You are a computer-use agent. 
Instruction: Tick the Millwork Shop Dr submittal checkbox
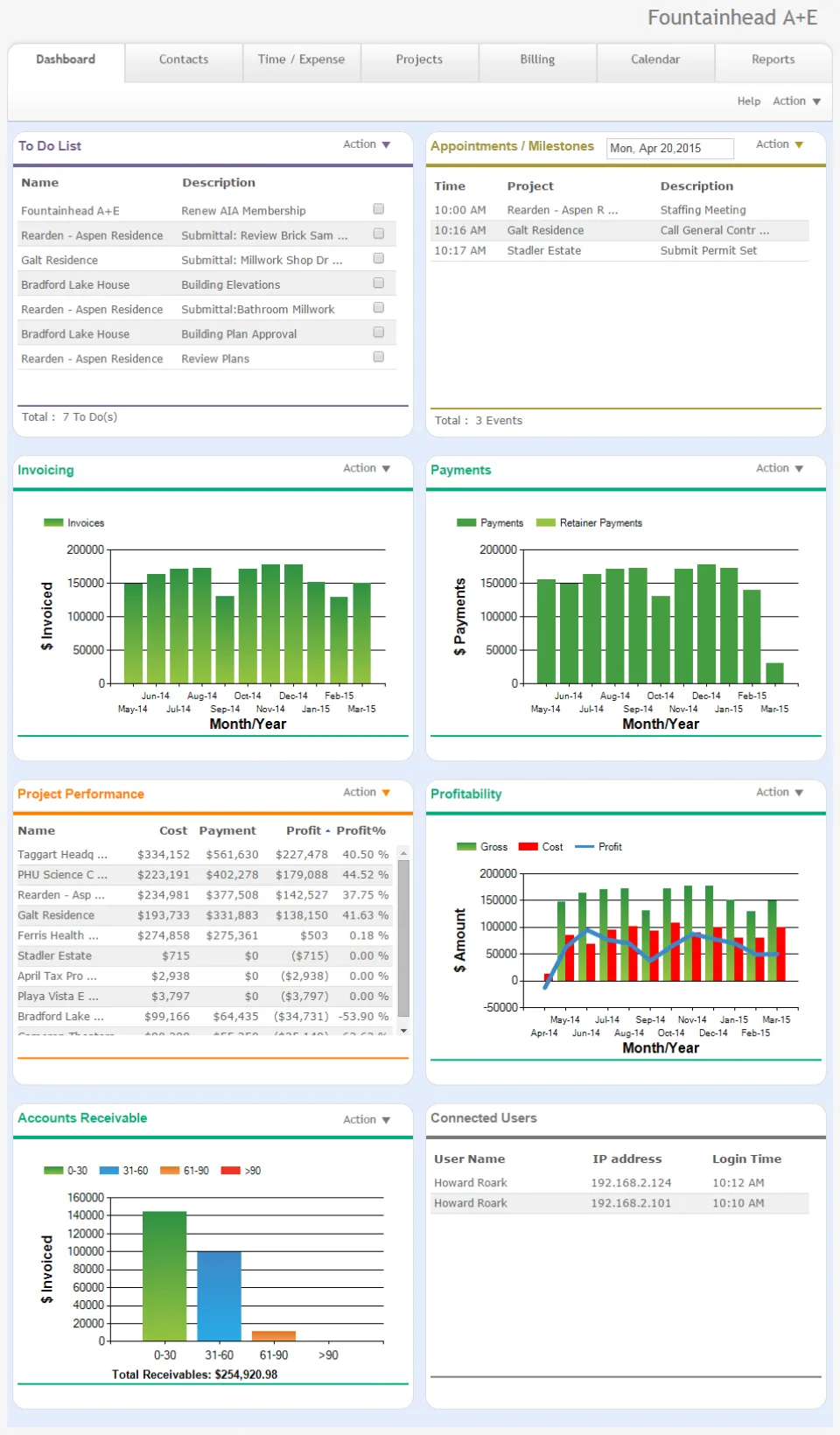point(379,258)
